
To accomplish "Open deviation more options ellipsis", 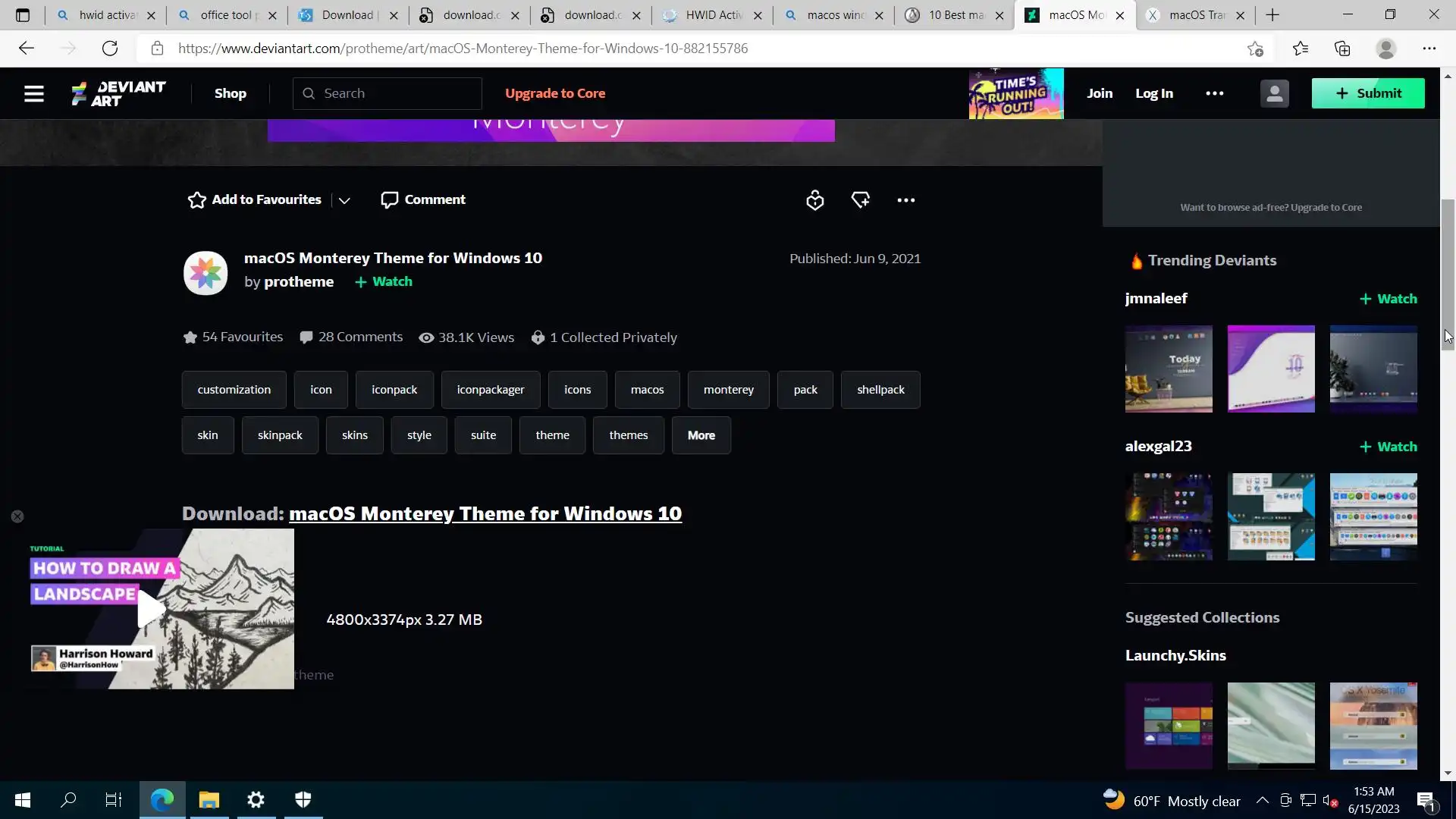I will 905,200.
